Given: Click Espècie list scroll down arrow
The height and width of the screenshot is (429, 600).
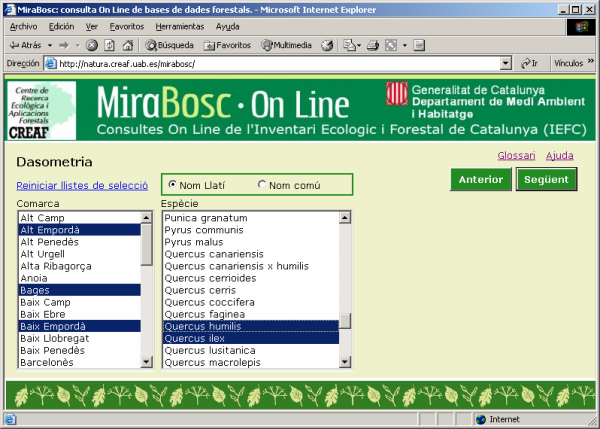Looking at the screenshot, I should pyautogui.click(x=345, y=362).
